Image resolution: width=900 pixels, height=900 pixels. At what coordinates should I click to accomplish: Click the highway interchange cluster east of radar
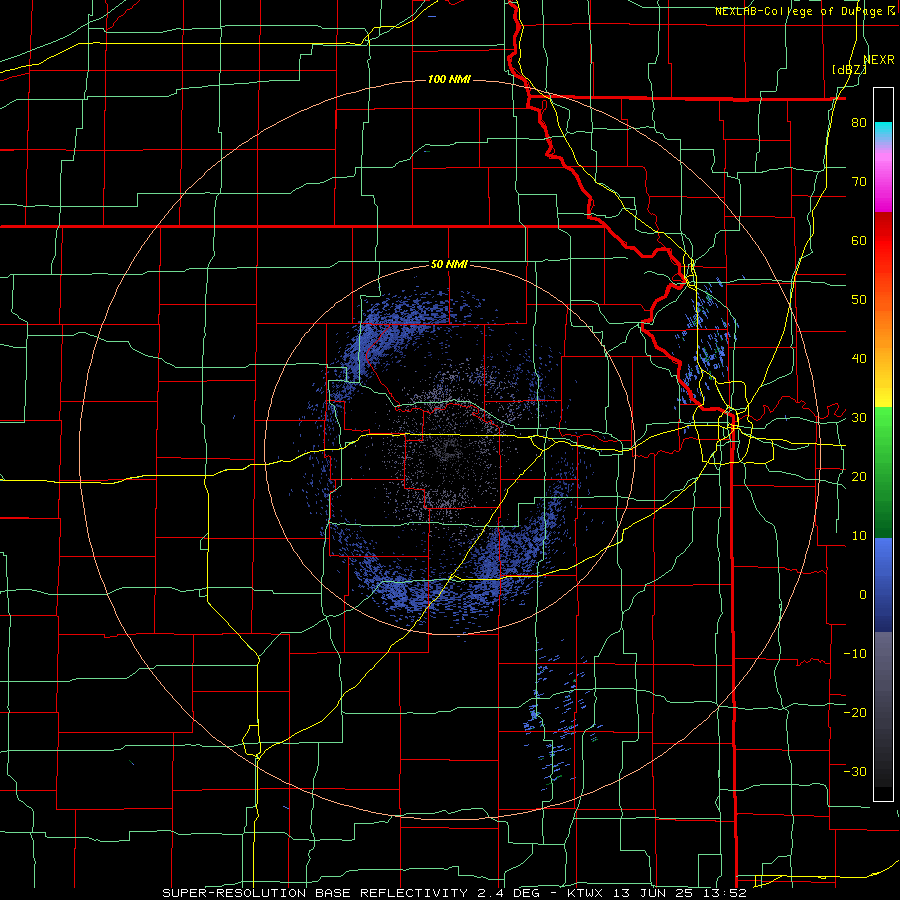(x=733, y=425)
